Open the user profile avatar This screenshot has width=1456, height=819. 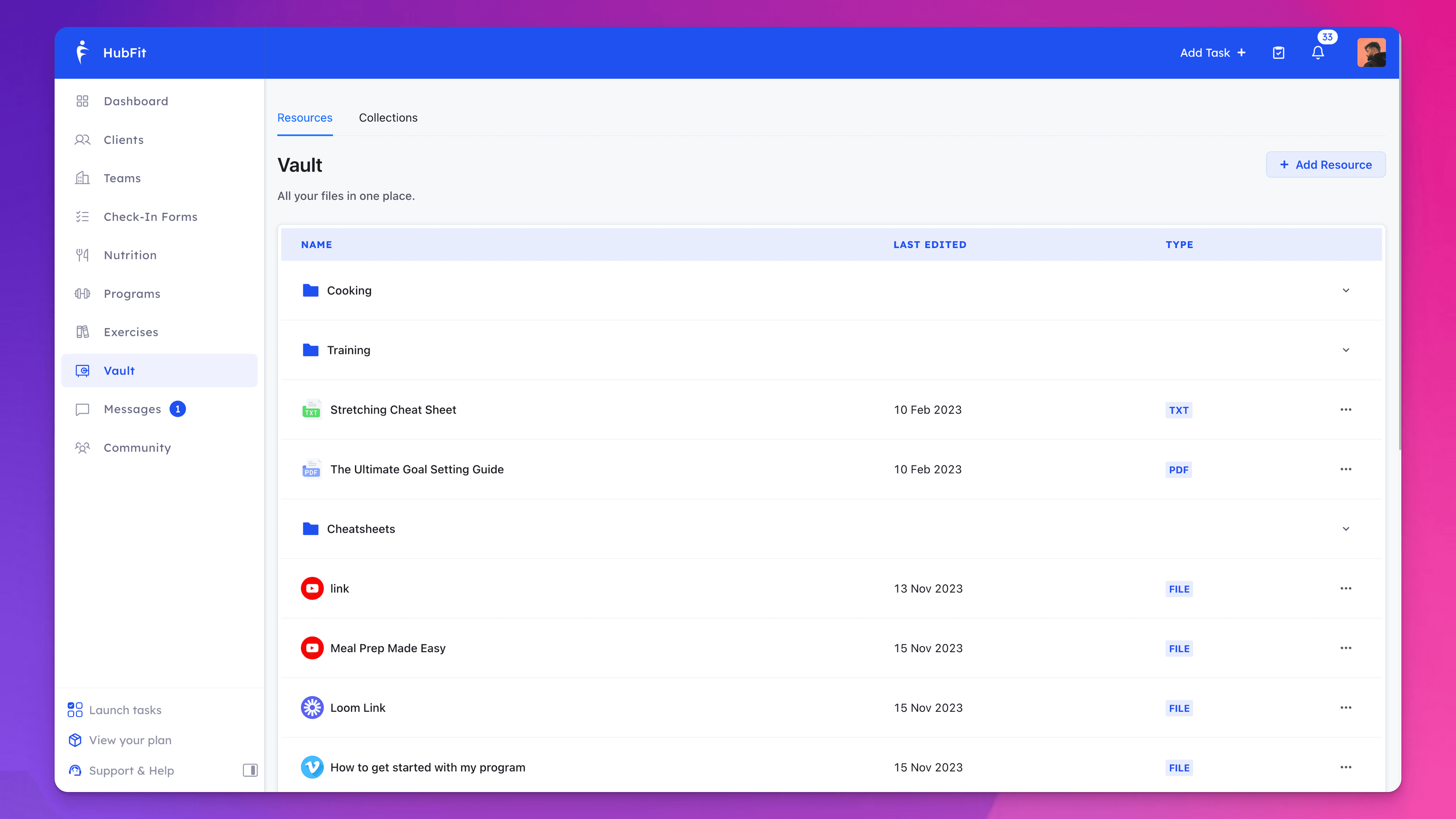(x=1371, y=53)
